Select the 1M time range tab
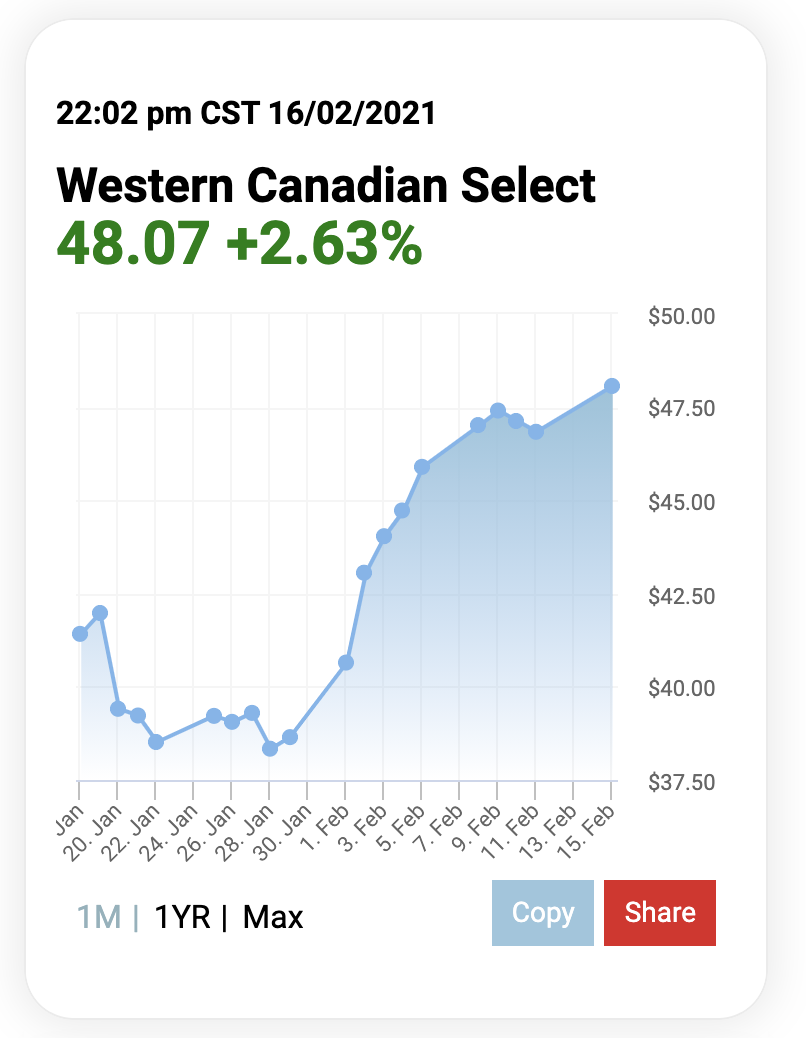The image size is (806, 1038). (x=99, y=917)
